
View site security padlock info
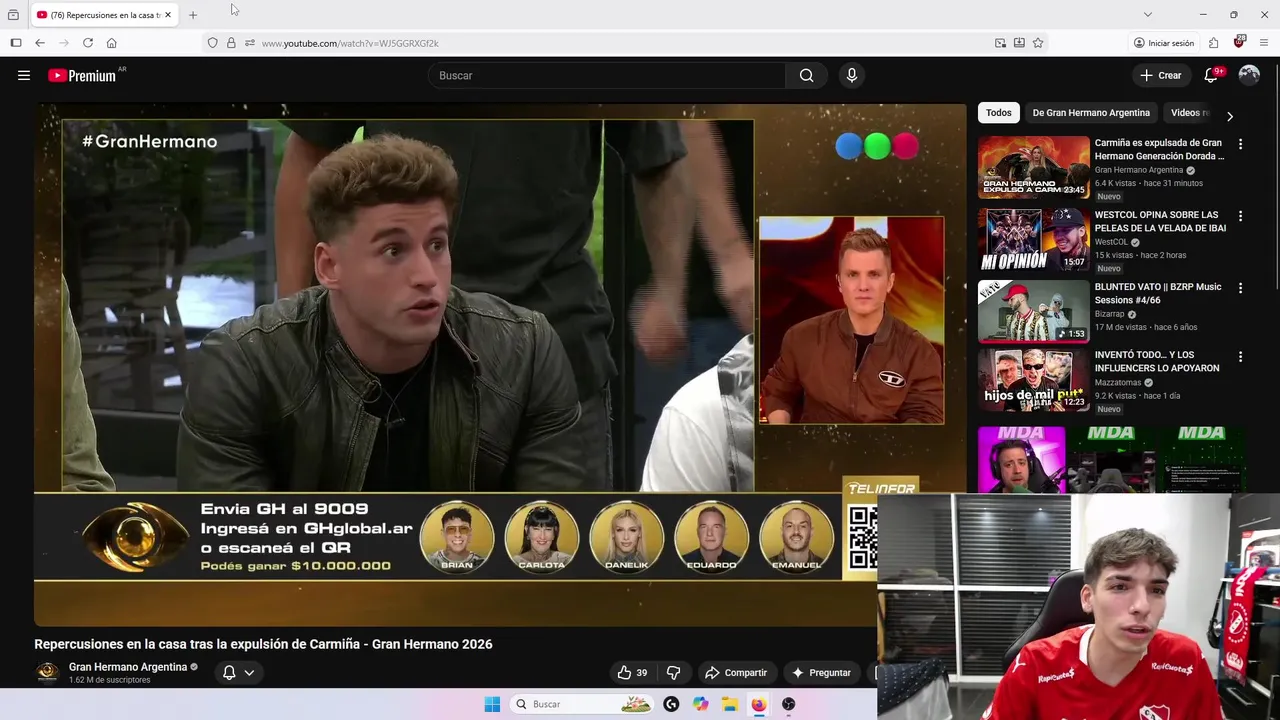(231, 43)
